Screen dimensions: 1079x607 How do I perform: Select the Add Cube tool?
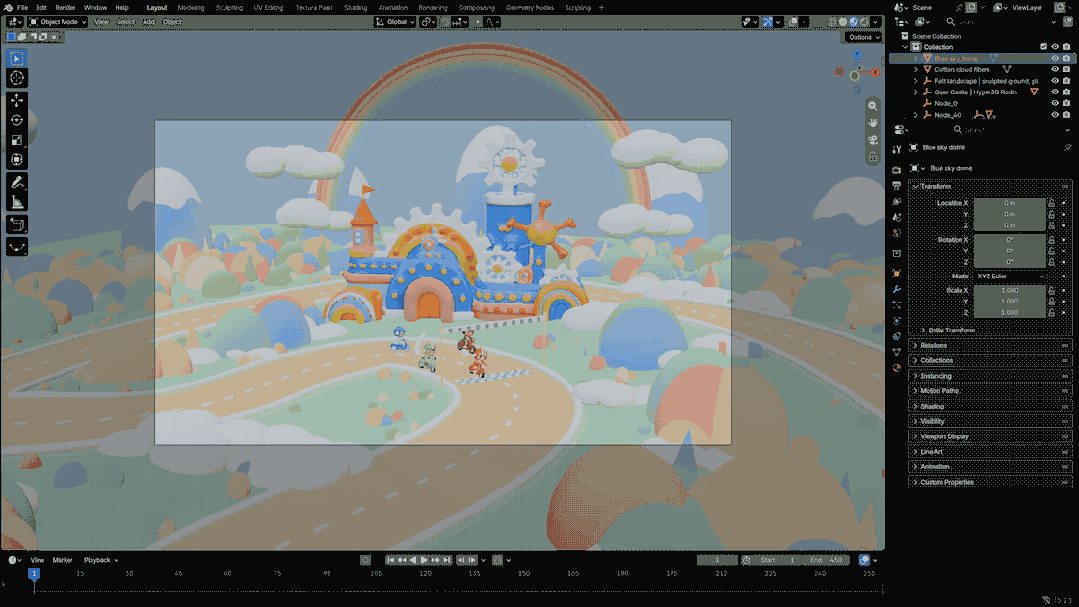(17, 224)
